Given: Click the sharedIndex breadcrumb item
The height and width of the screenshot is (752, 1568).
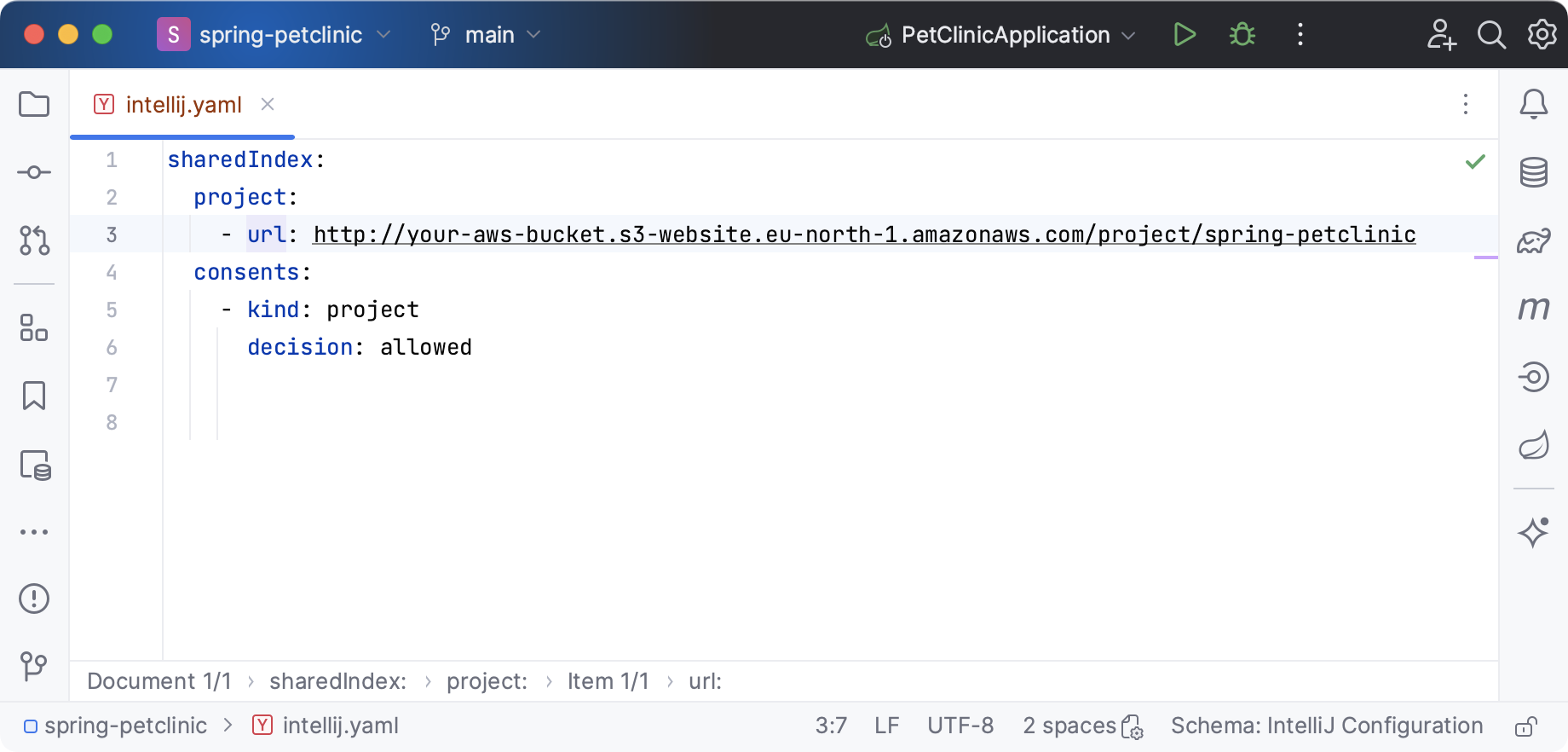Looking at the screenshot, I should pyautogui.click(x=337, y=681).
